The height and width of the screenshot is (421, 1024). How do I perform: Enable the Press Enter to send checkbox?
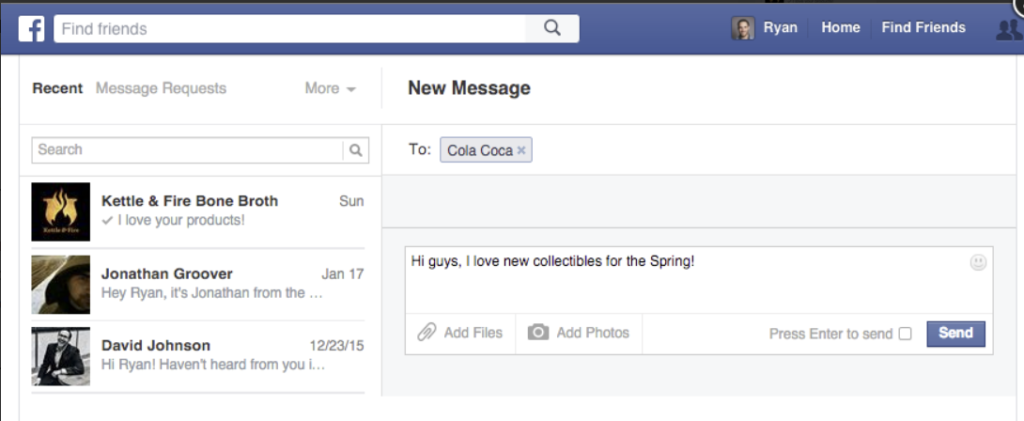tap(904, 334)
